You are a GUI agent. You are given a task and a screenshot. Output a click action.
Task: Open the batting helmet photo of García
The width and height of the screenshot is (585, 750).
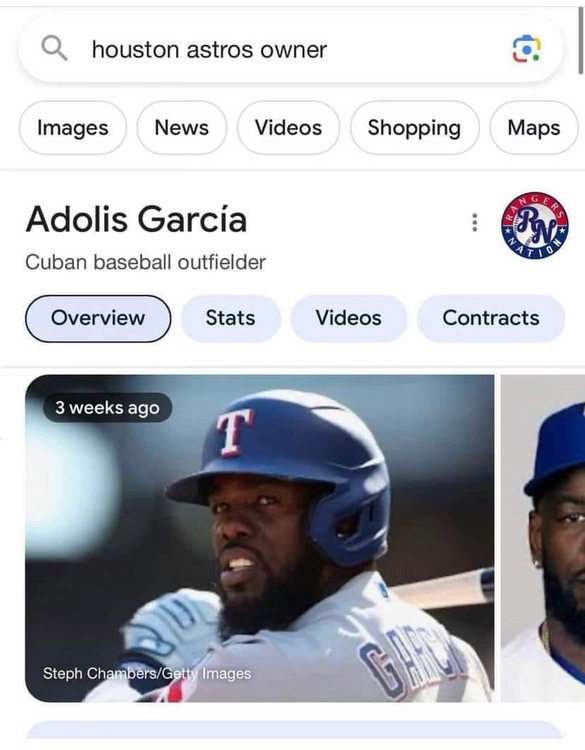[260, 538]
